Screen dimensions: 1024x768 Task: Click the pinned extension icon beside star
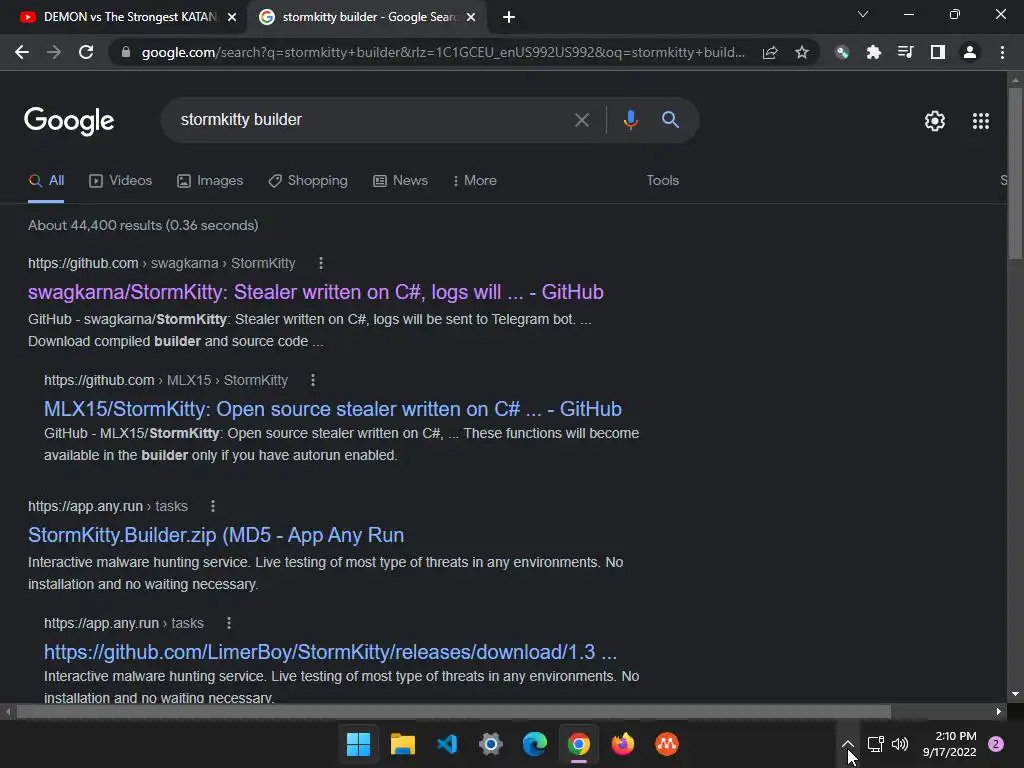click(x=842, y=52)
